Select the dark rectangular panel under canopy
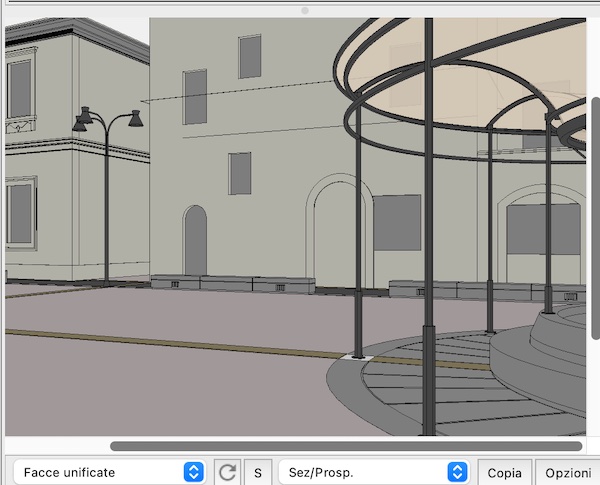The width and height of the screenshot is (600, 485). tap(396, 221)
